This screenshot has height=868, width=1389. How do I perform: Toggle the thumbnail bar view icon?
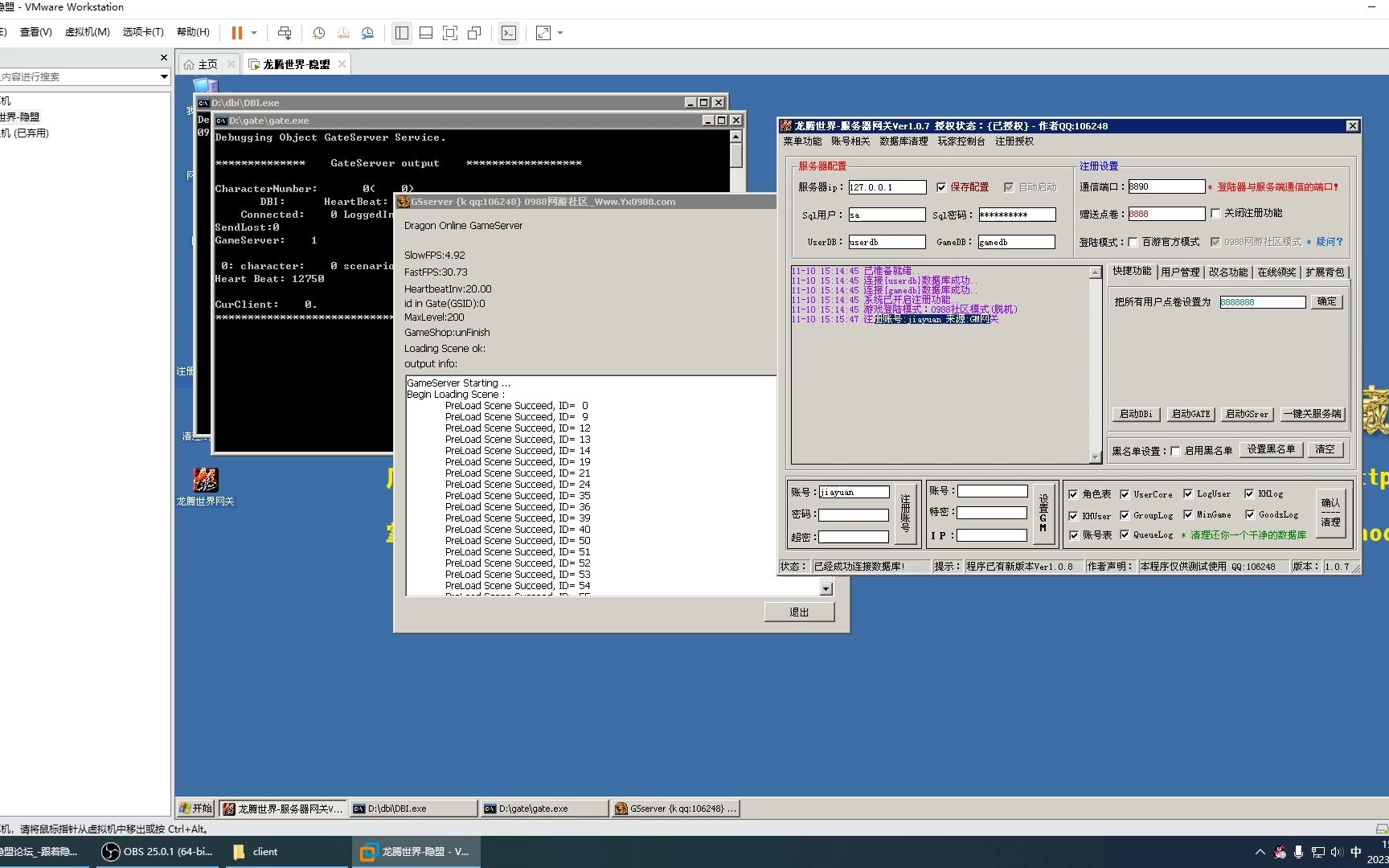tap(426, 33)
